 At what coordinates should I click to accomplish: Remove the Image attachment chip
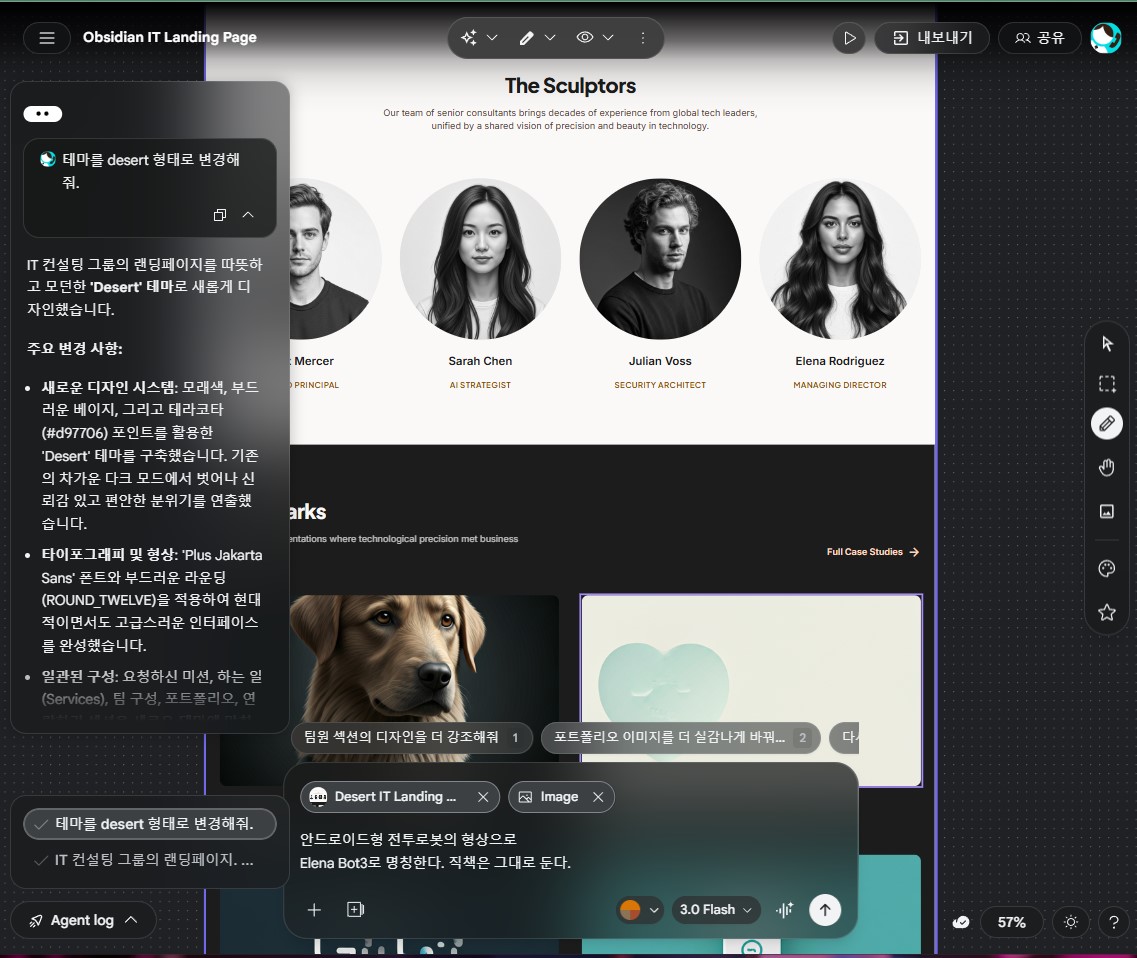pyautogui.click(x=598, y=797)
